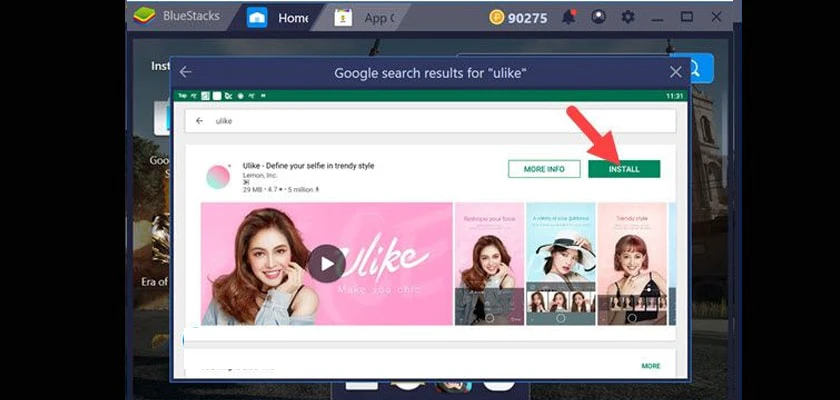Click the green MORE link
This screenshot has height=400, width=840.
[x=651, y=366]
